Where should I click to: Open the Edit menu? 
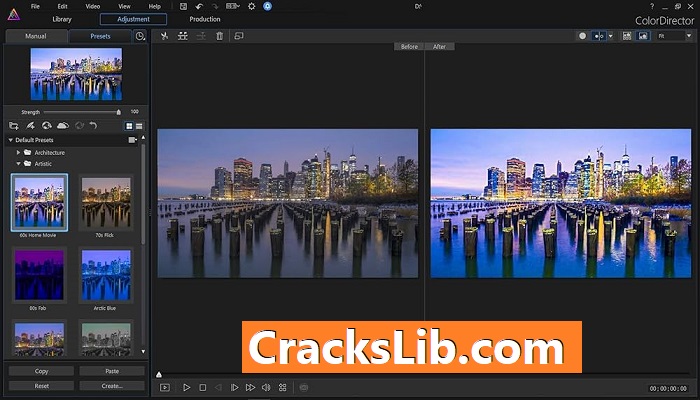pos(62,6)
